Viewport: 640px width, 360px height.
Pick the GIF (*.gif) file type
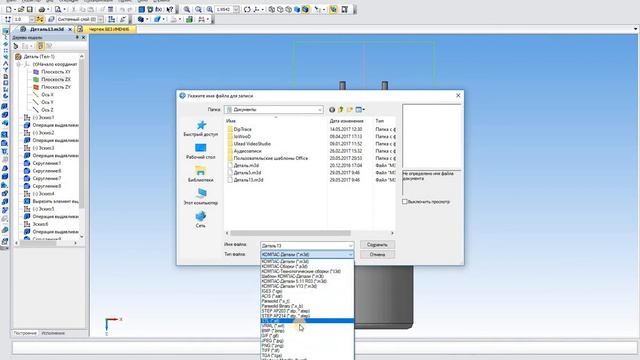[x=307, y=336]
